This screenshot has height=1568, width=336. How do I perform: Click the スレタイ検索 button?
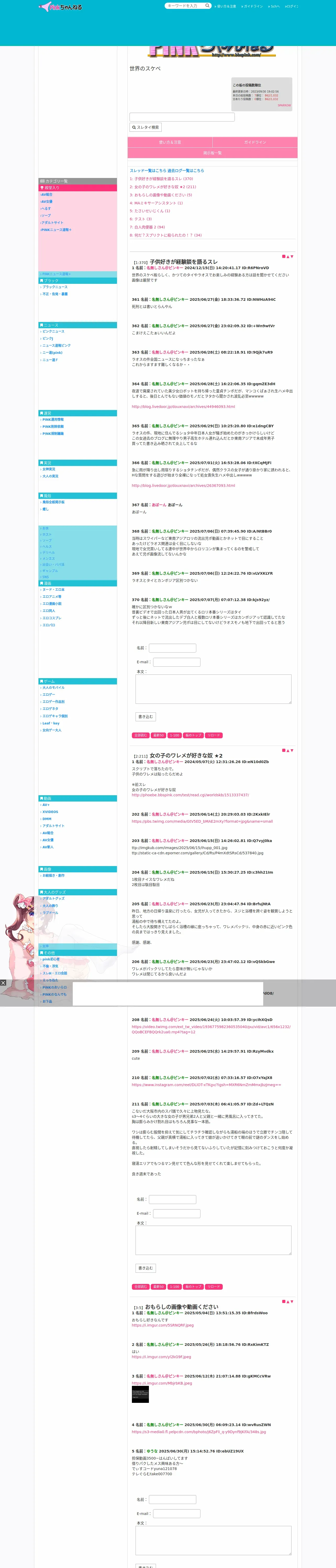click(146, 127)
